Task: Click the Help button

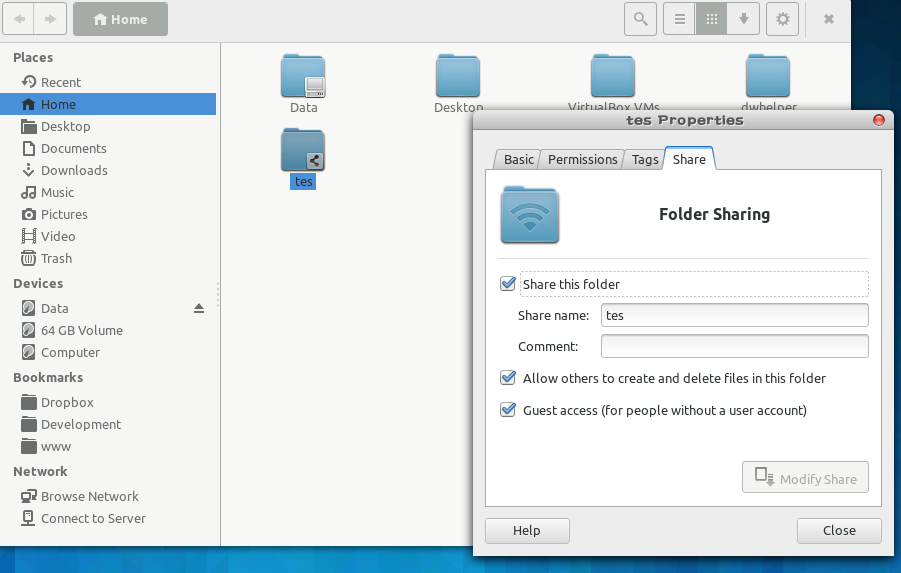Action: pos(526,531)
